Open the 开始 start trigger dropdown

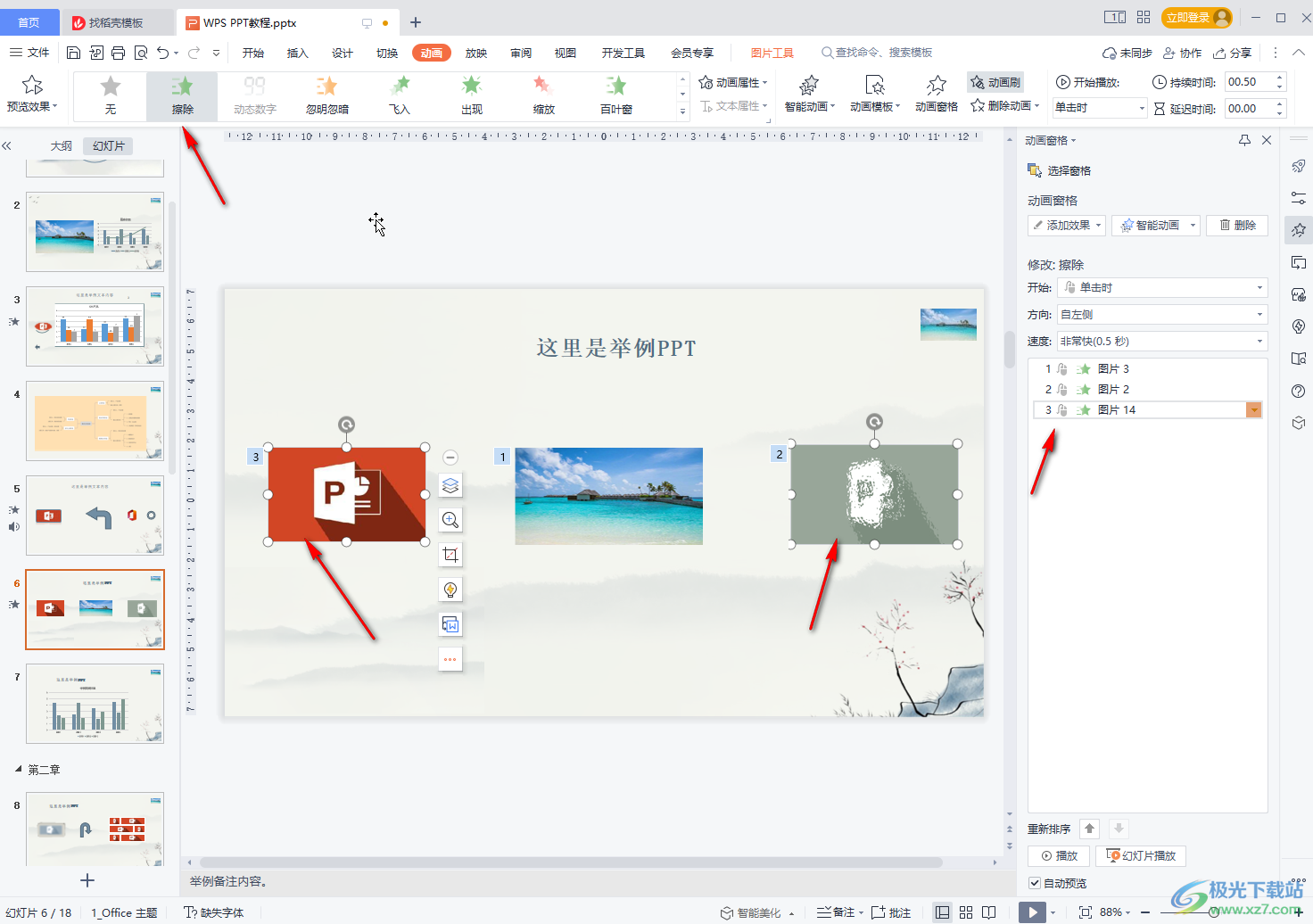1162,287
